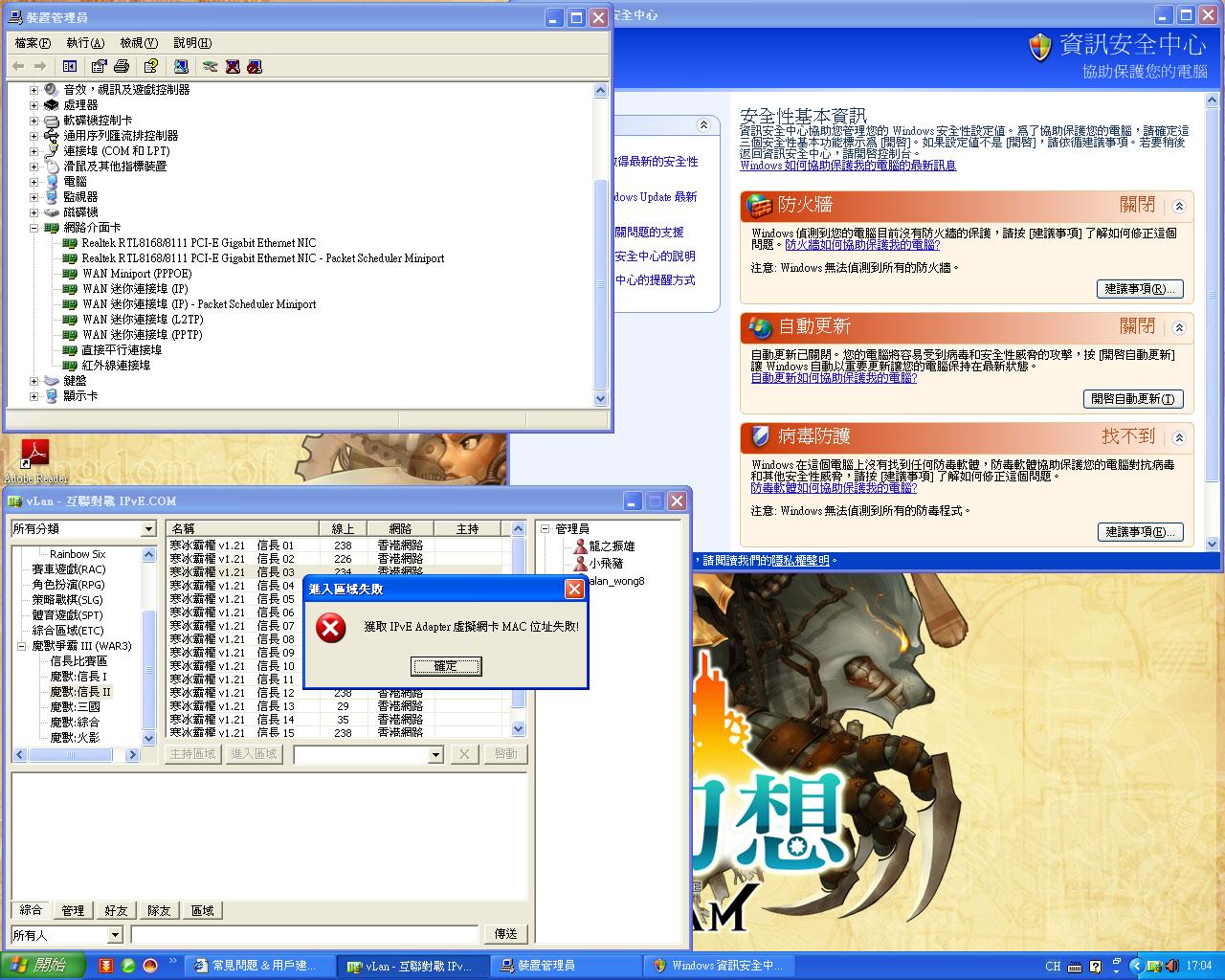The width and height of the screenshot is (1225, 980).
Task: Click the red error icon in the dialog
Action: [331, 628]
